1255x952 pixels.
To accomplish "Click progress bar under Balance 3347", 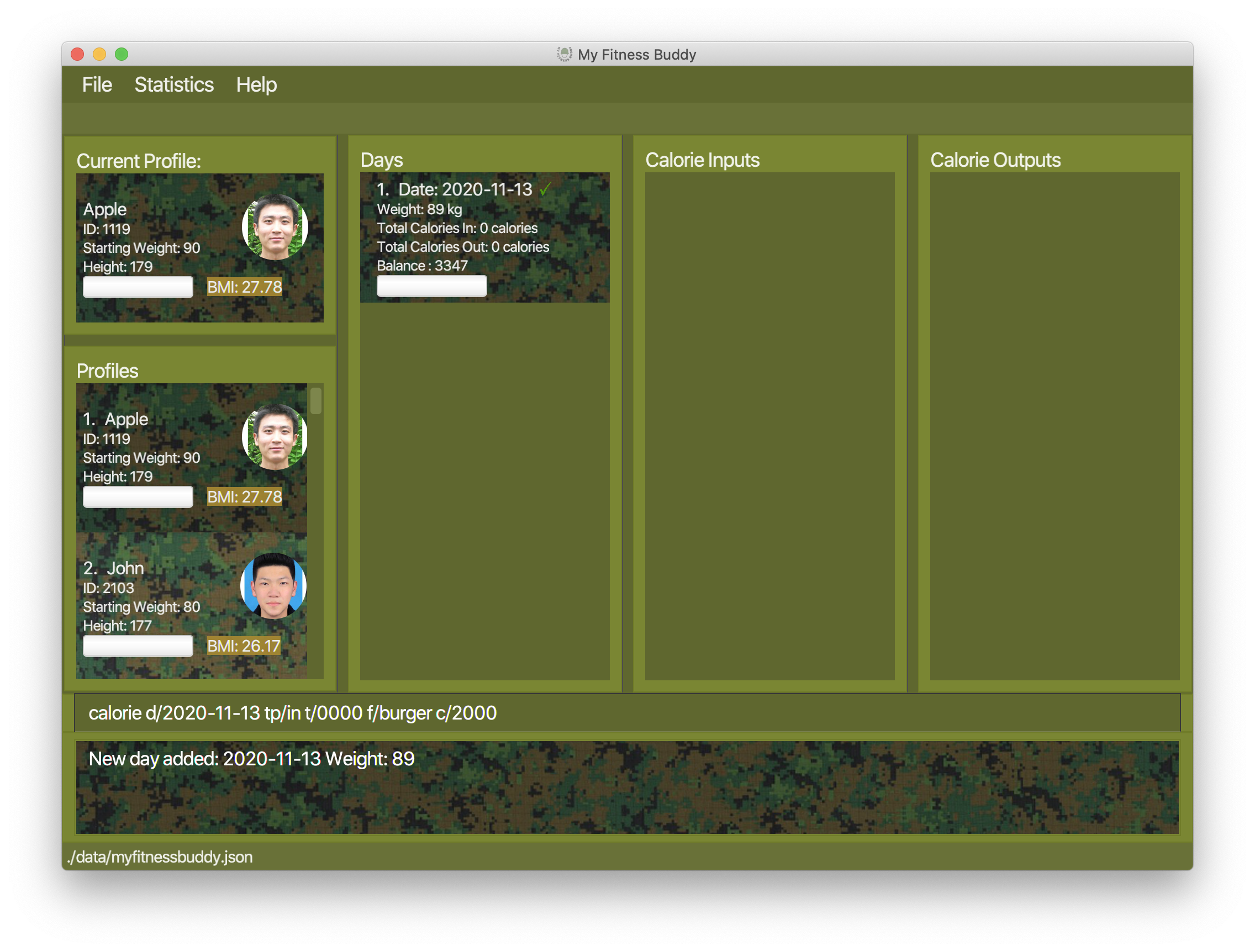I will point(432,286).
